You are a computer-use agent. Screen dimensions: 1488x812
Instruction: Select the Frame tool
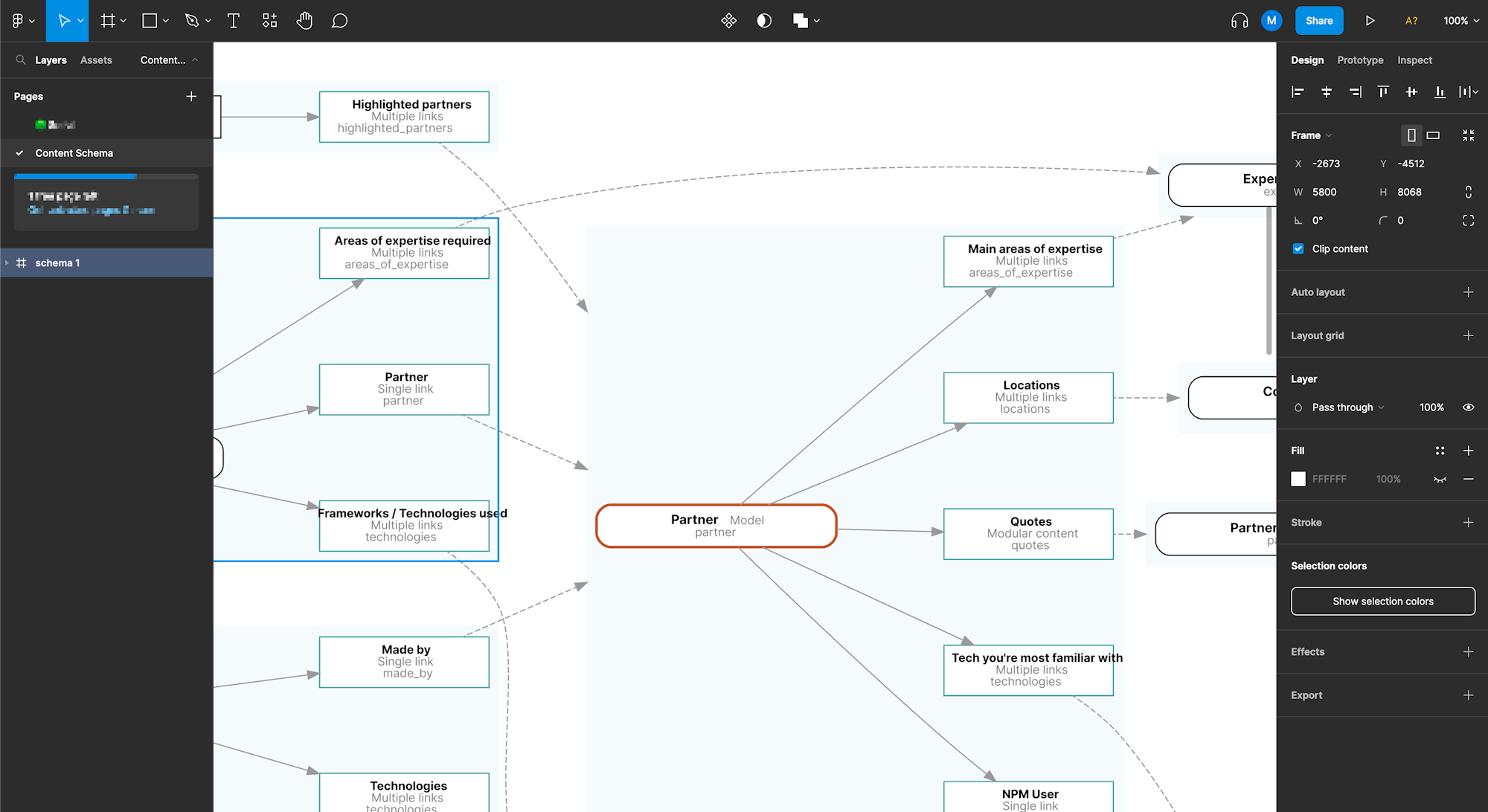[108, 21]
